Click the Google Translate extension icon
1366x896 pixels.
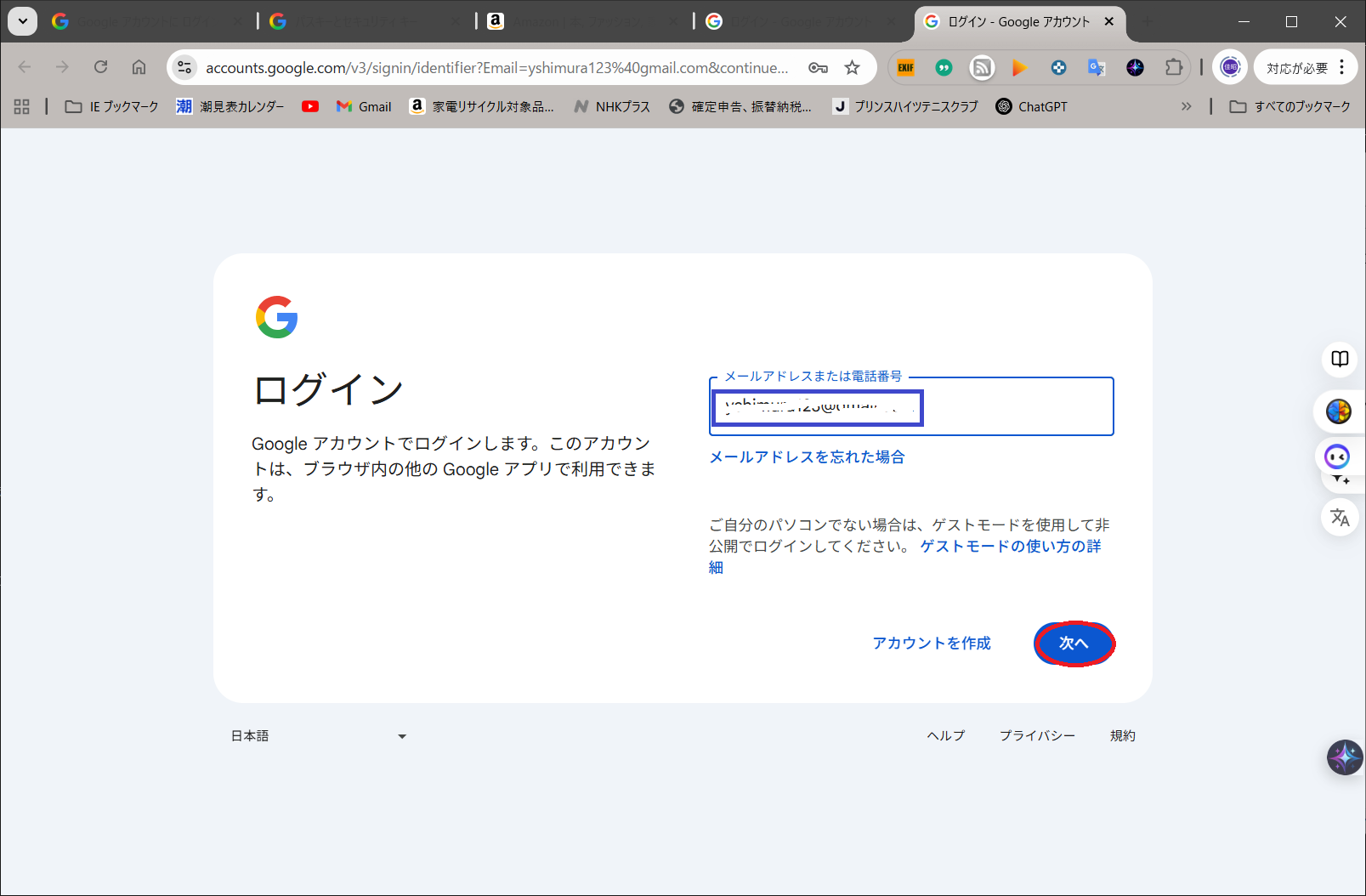(x=1097, y=68)
